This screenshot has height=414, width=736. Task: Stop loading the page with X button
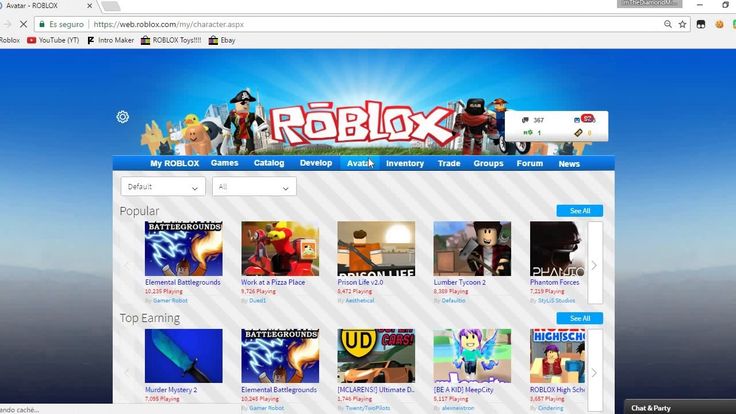click(x=23, y=24)
